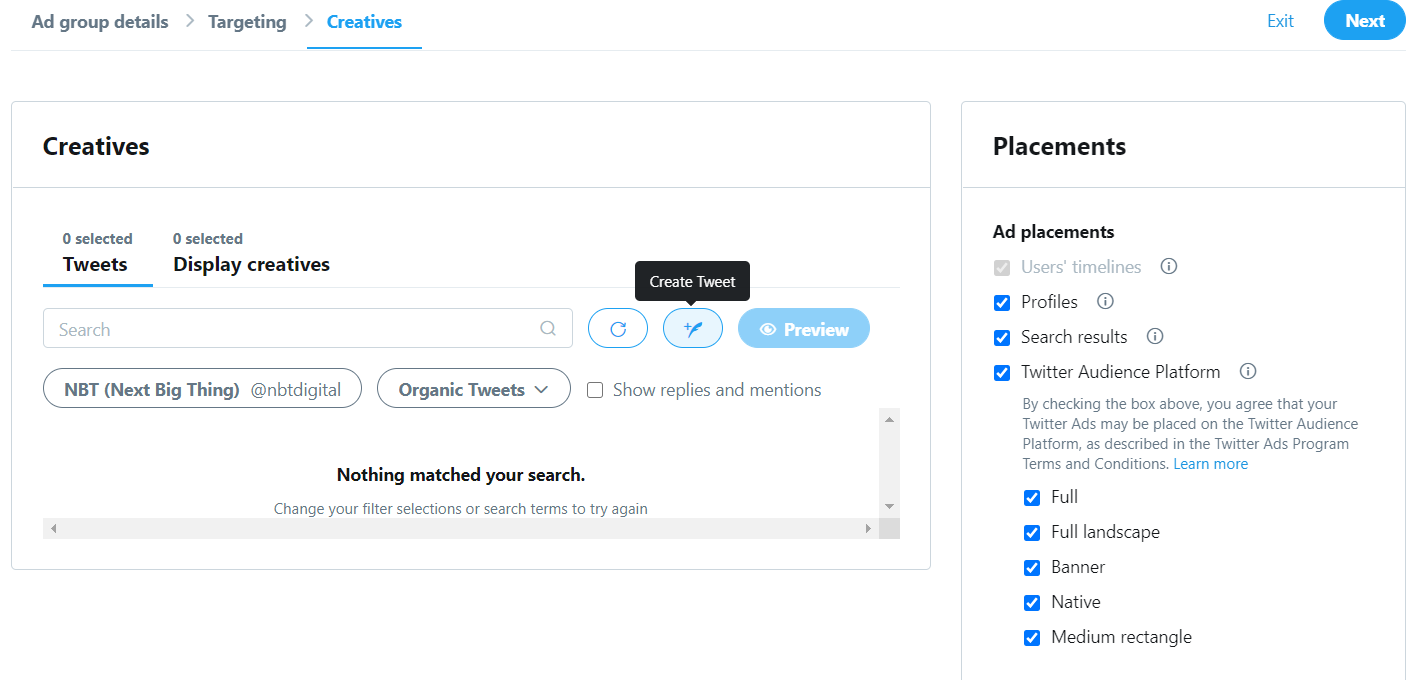
Task: Click the Creatives panel title
Action: tap(96, 147)
